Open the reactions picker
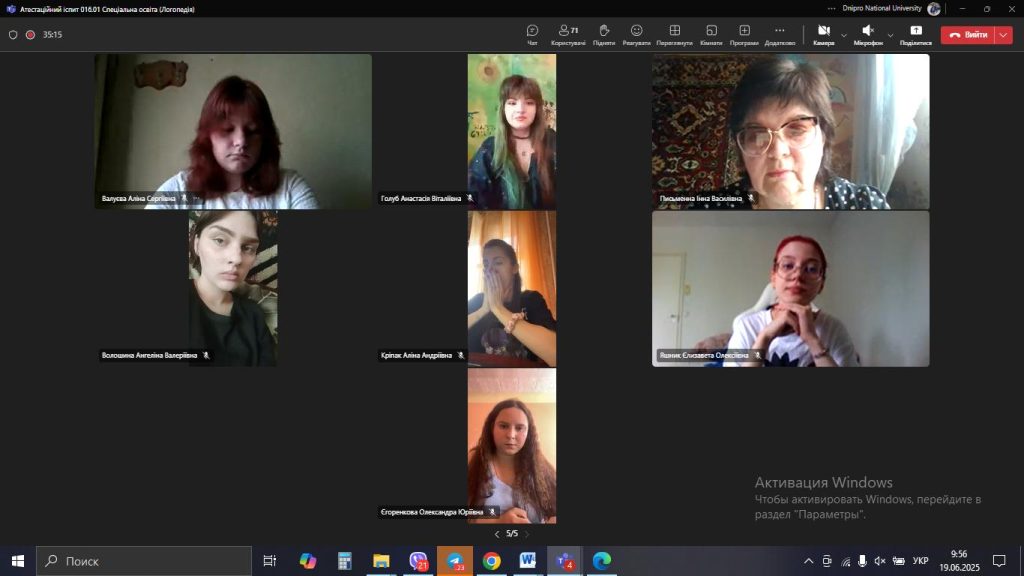Screen dimensions: 1024x576 click(637, 35)
